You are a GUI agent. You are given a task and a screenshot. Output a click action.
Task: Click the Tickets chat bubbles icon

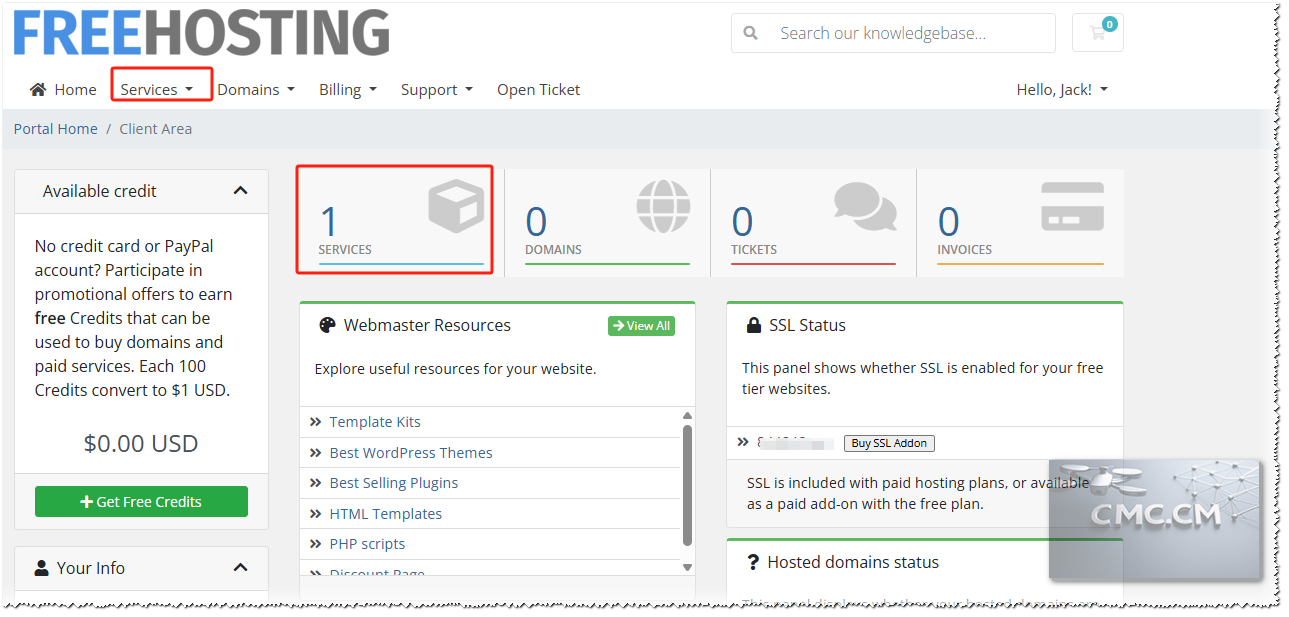point(865,206)
